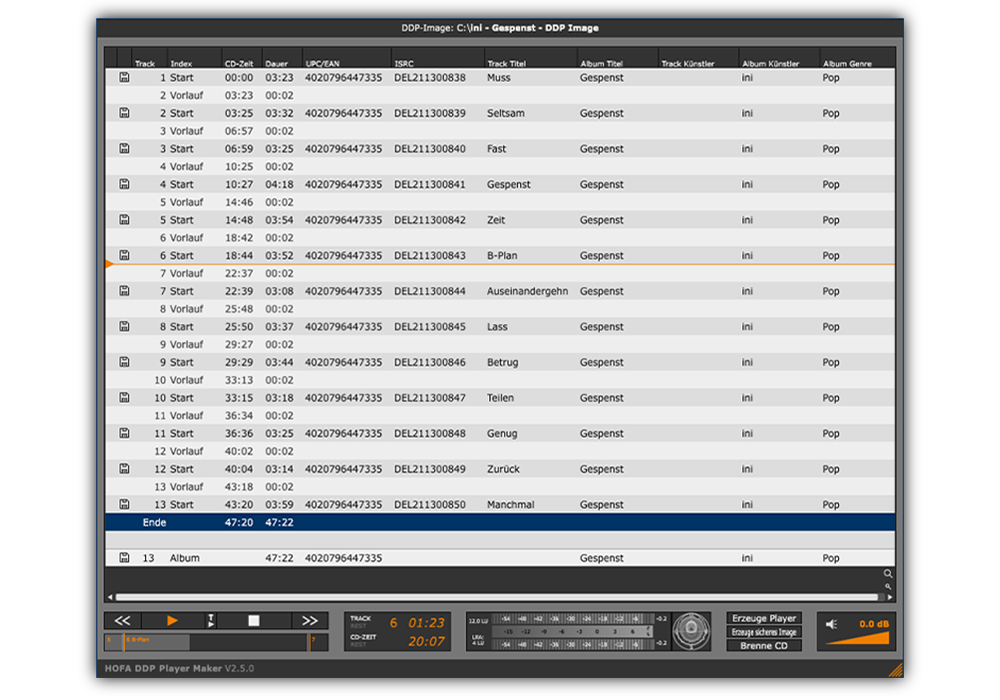Click Erzeuge sicheres Image button
This screenshot has height=700, width=1000.
click(764, 632)
